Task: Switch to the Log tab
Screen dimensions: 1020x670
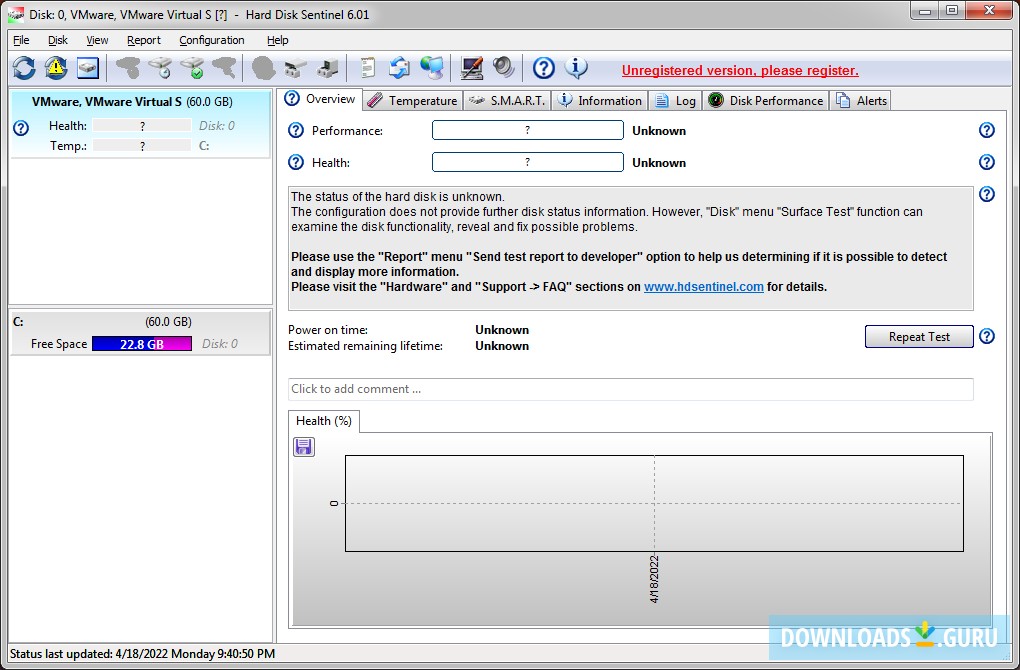Action: click(676, 101)
